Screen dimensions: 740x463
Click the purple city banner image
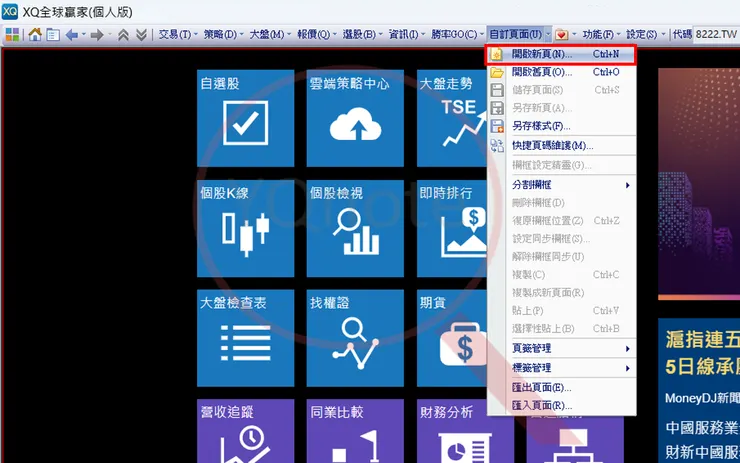tap(699, 184)
